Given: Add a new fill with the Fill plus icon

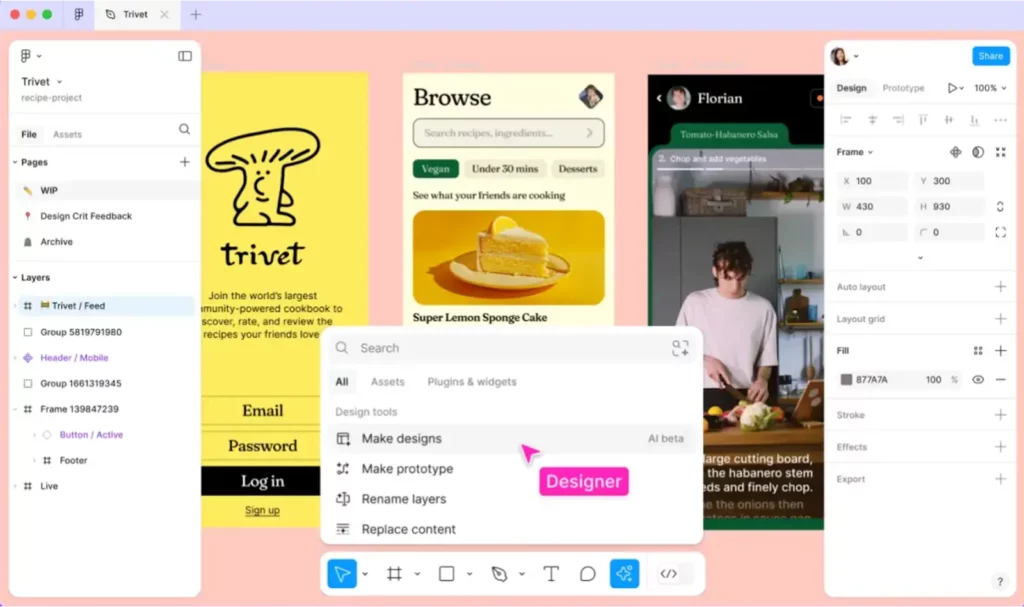Looking at the screenshot, I should pos(1000,351).
